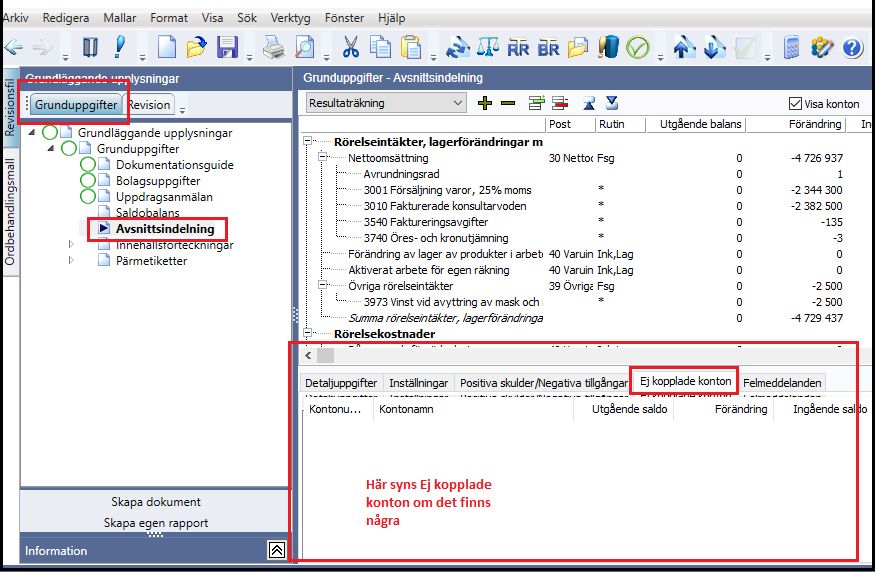Click the yellow plus add icon
Viewport: 876px width, 572px height.
(x=485, y=103)
